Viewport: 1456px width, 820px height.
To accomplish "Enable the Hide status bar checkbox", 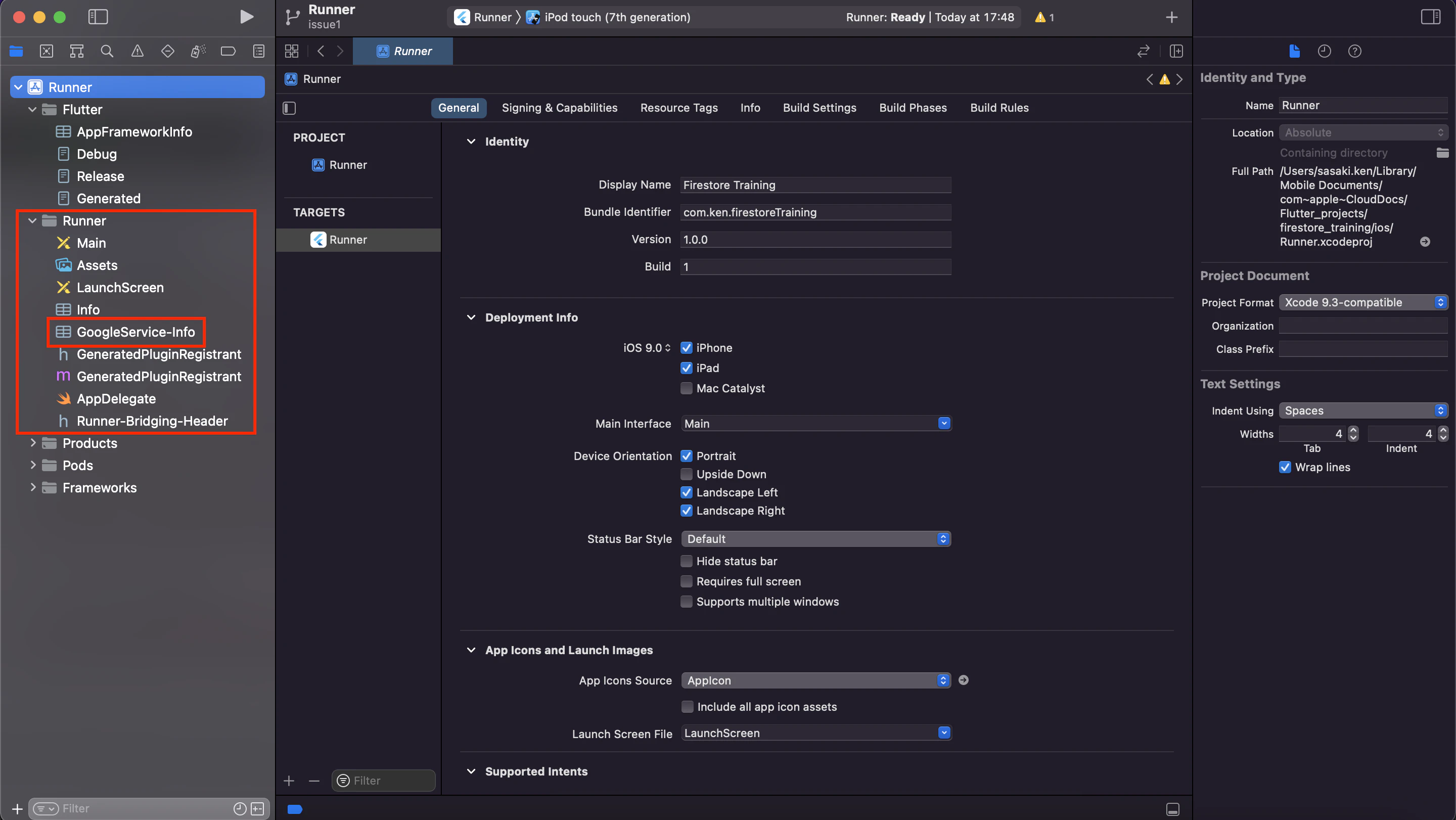I will pyautogui.click(x=686, y=561).
